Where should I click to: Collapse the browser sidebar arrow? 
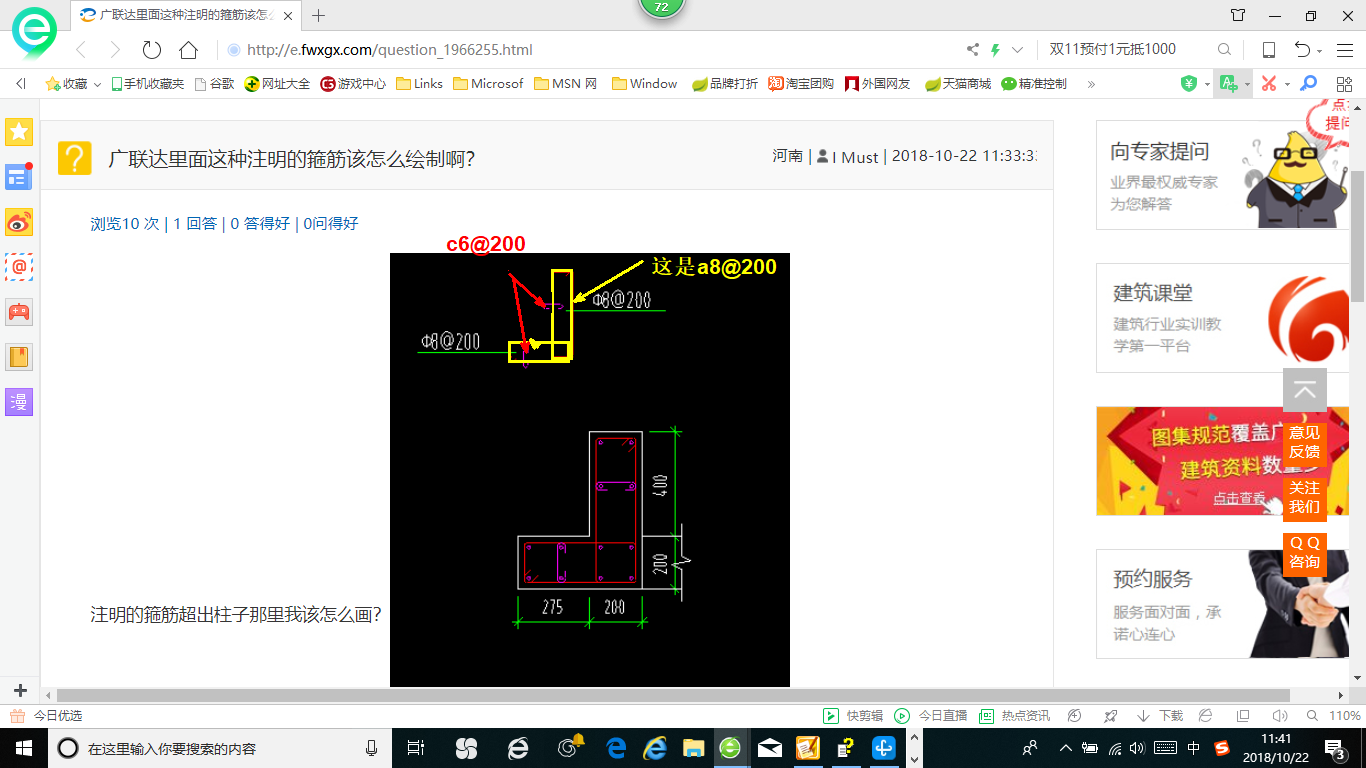(20, 84)
